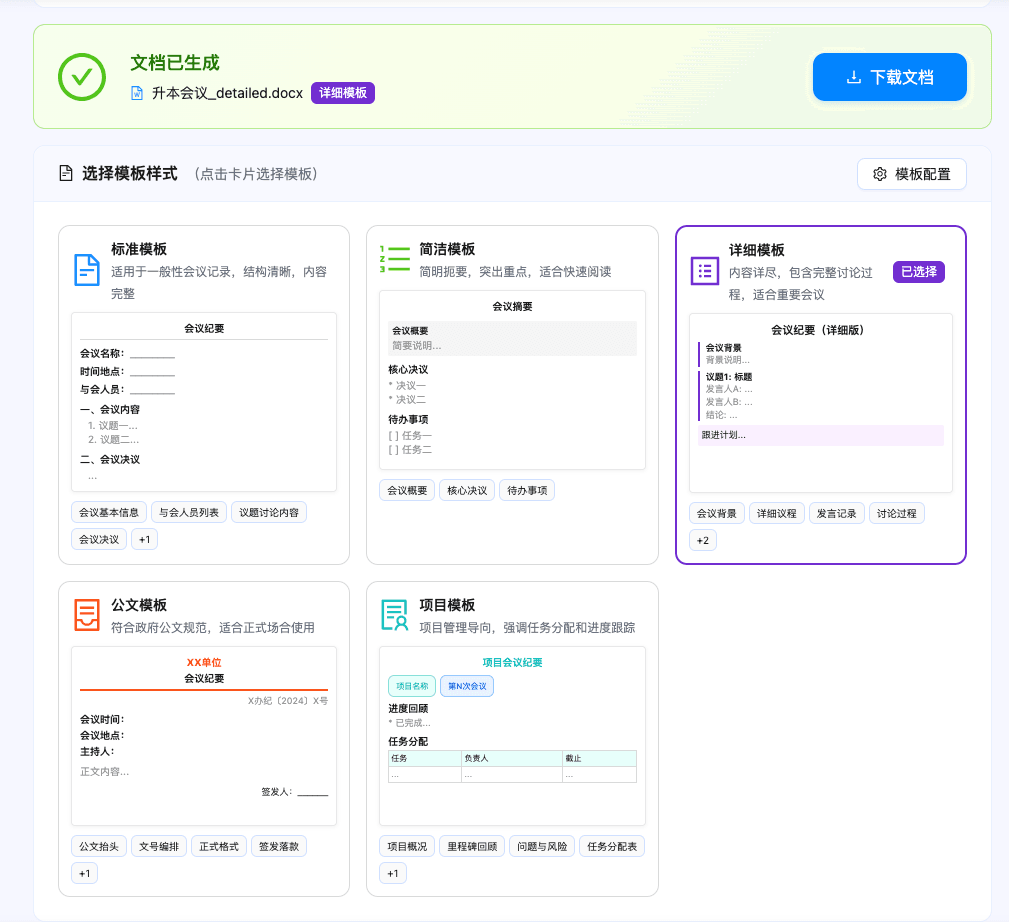Click the green 简洁模板 numbered-list icon
Image resolution: width=1009 pixels, height=922 pixels.
tap(394, 259)
